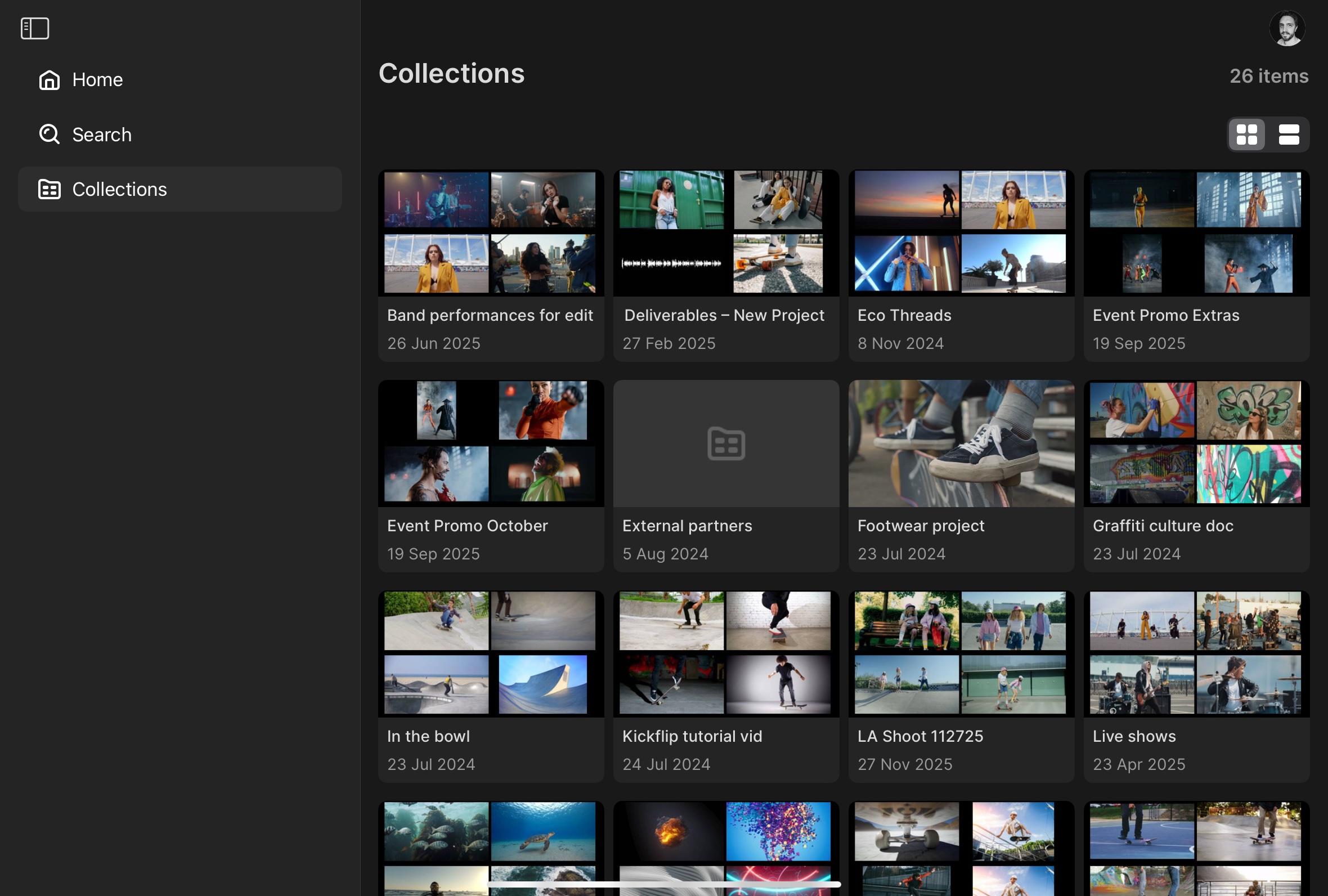Collapse the sidebar with panel icon

click(x=35, y=28)
